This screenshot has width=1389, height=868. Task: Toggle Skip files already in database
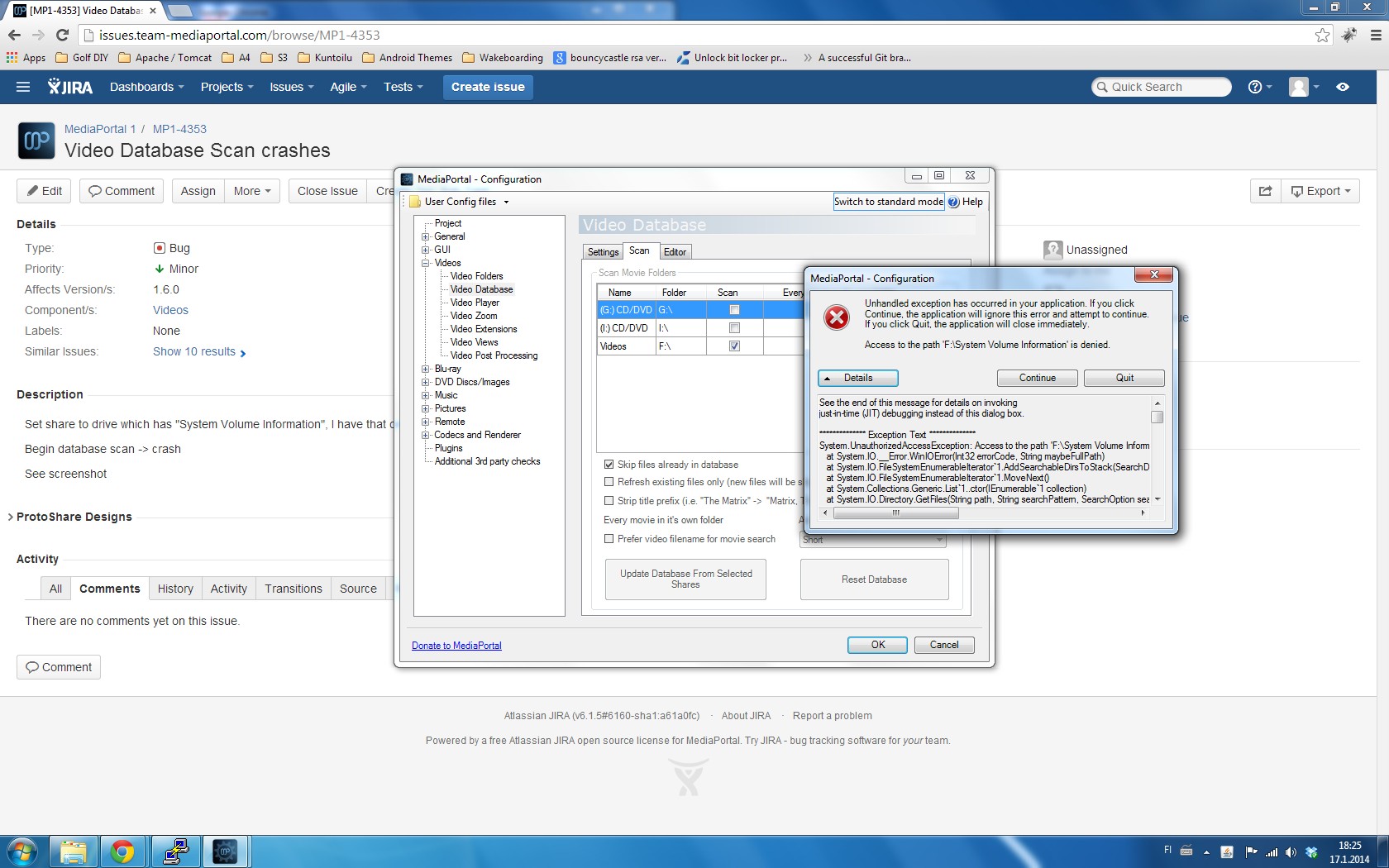coord(609,465)
